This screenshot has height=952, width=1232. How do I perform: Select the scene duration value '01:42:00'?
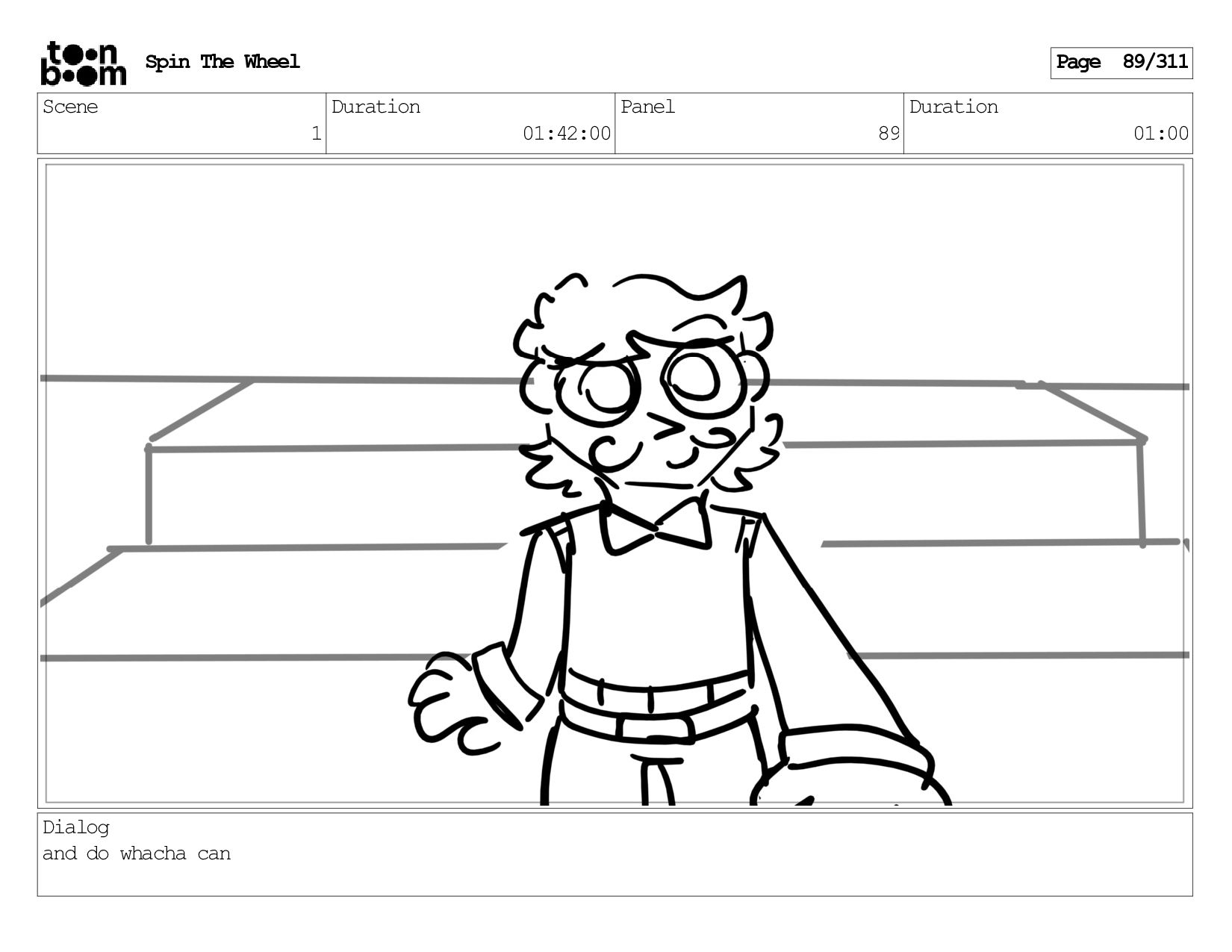[567, 134]
